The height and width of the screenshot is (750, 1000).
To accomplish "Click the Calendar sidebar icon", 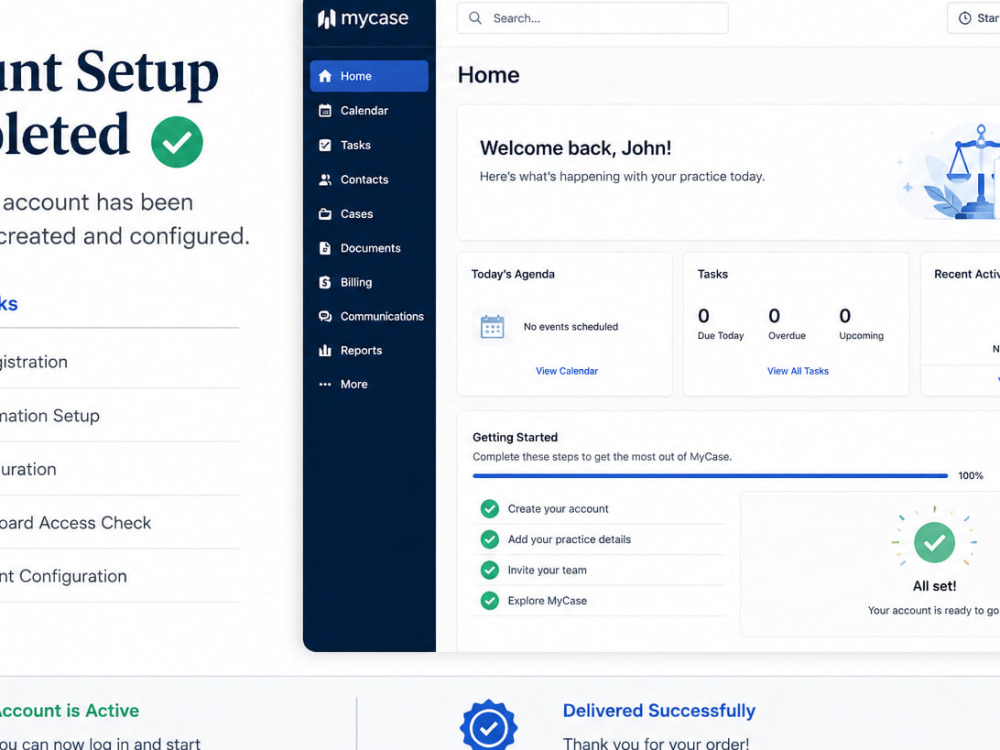I will (x=325, y=110).
